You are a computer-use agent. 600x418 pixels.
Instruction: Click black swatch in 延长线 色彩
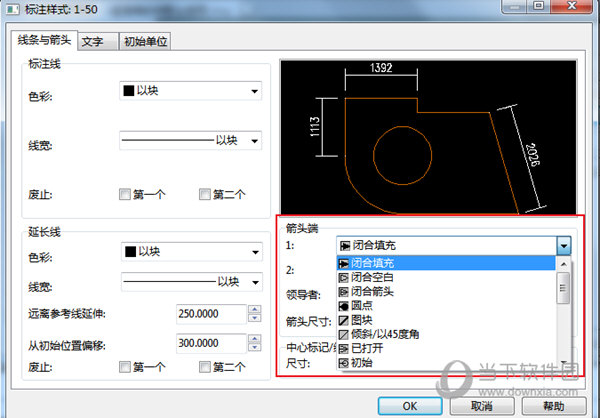130,251
